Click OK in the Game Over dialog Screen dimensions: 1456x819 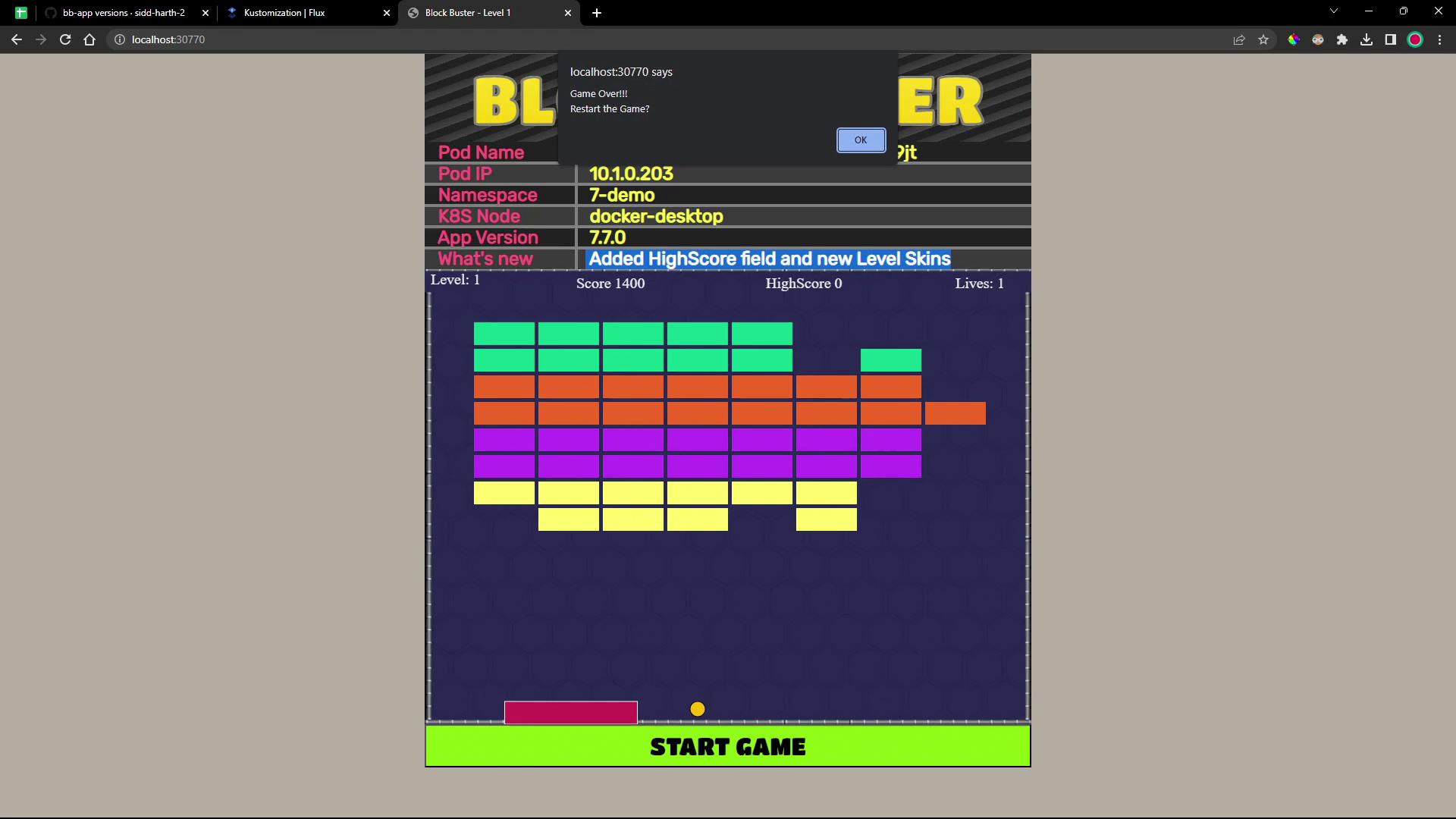861,140
